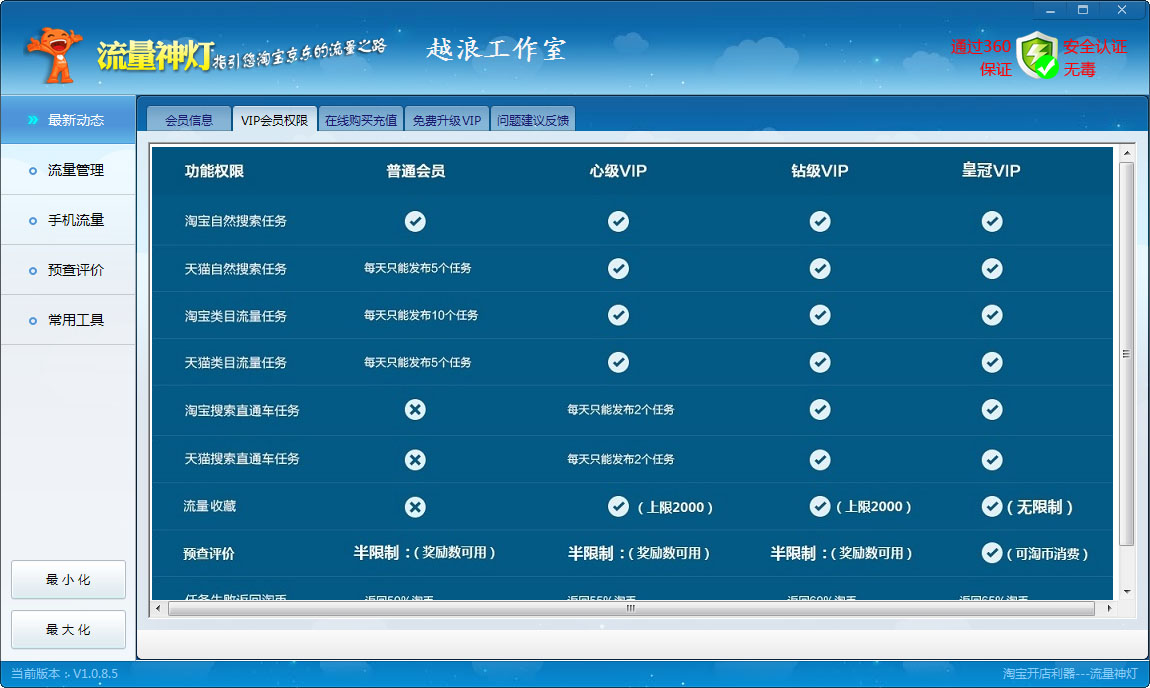Viewport: 1150px width, 688px height.
Task: Click the 流量神灯 app title
Action: [155, 56]
